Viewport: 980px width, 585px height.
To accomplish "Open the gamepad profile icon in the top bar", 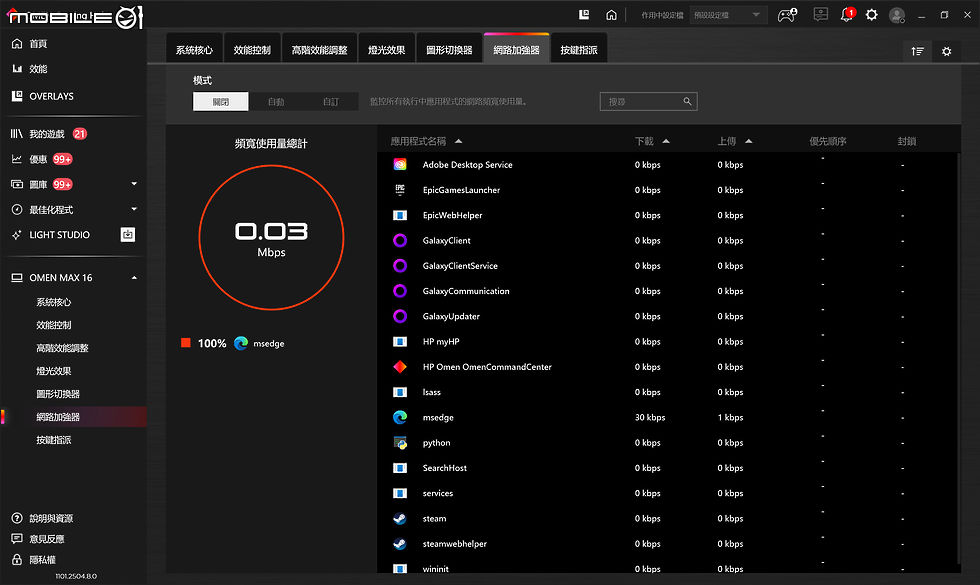I will click(787, 14).
